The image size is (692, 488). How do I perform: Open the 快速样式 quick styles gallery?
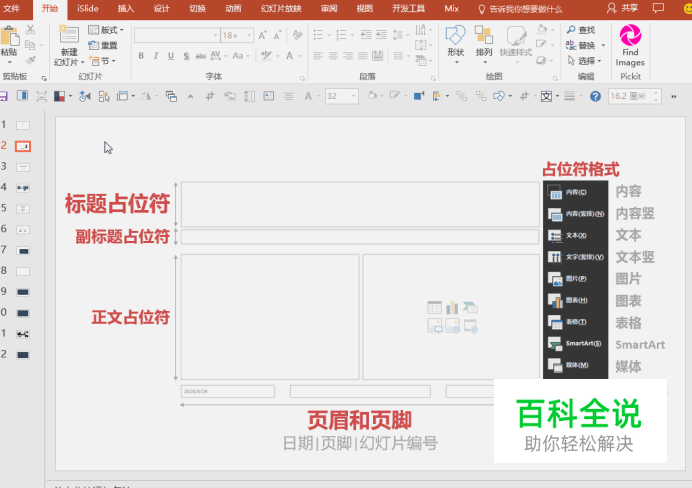point(515,44)
